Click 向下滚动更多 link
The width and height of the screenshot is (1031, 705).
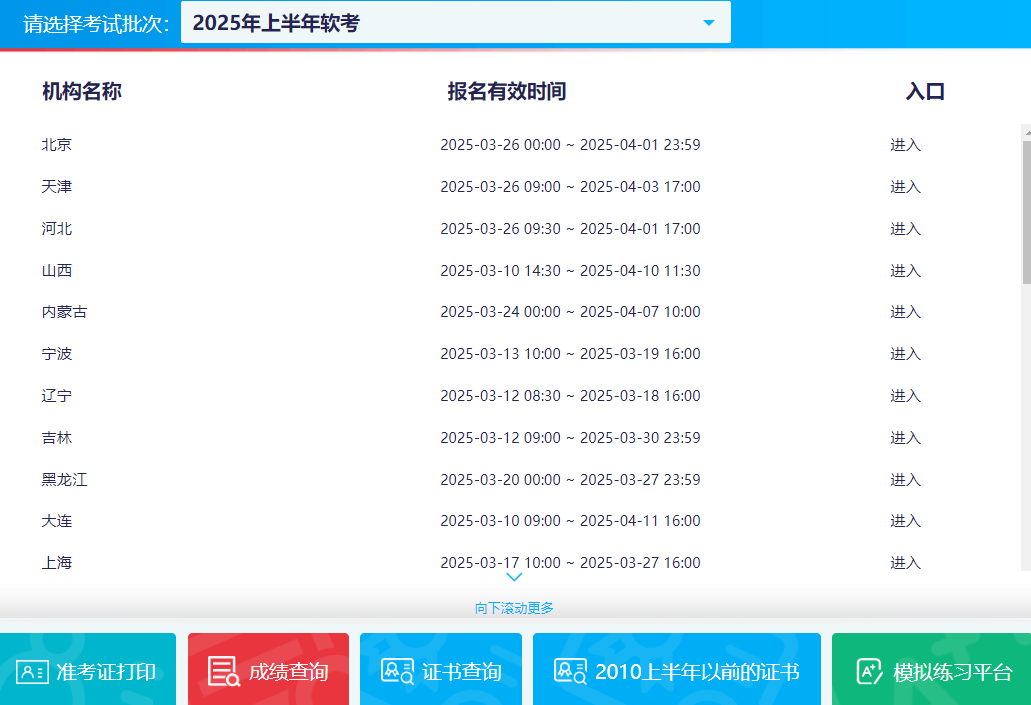(514, 608)
